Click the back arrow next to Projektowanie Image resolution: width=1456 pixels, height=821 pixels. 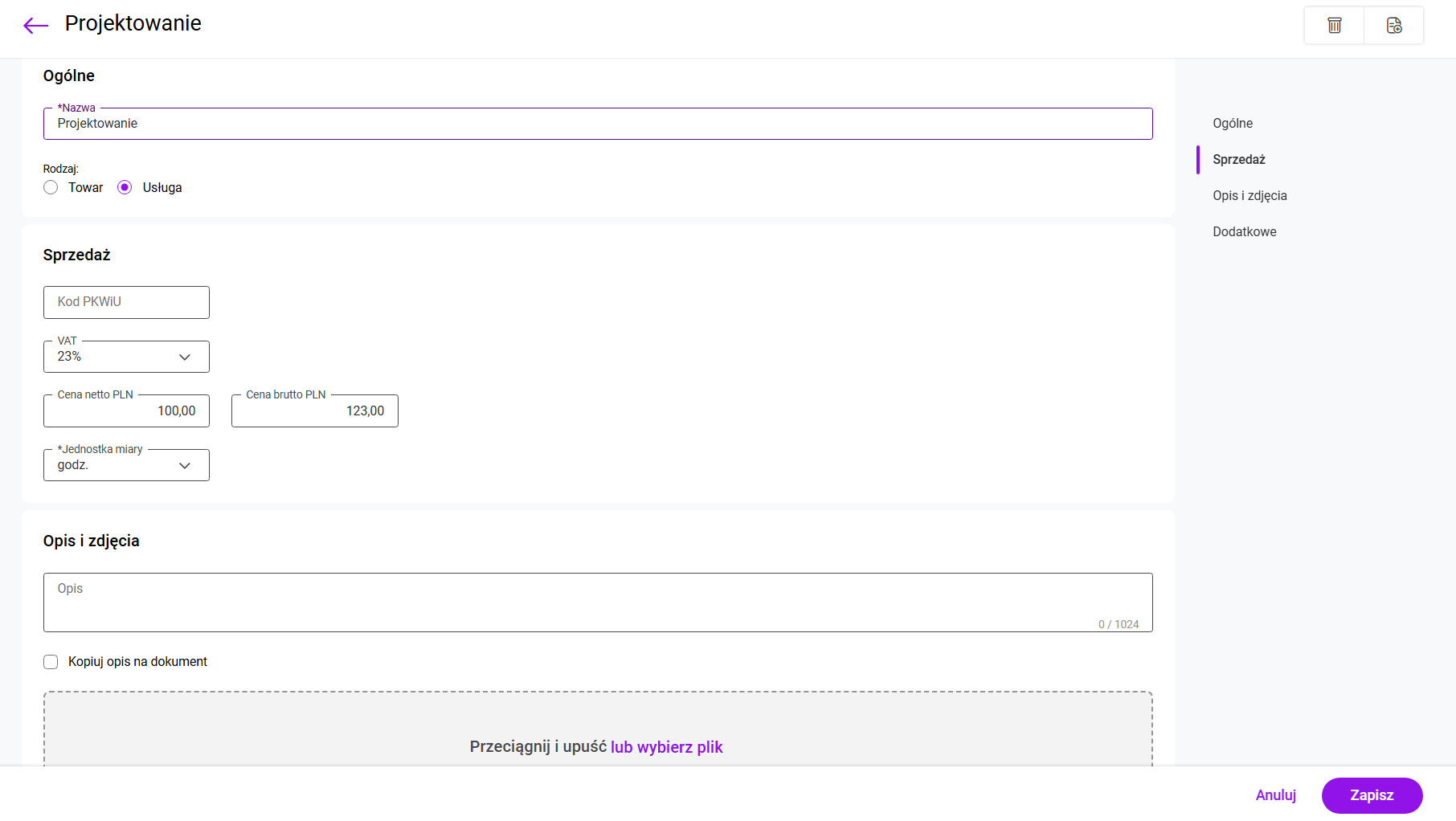point(35,26)
